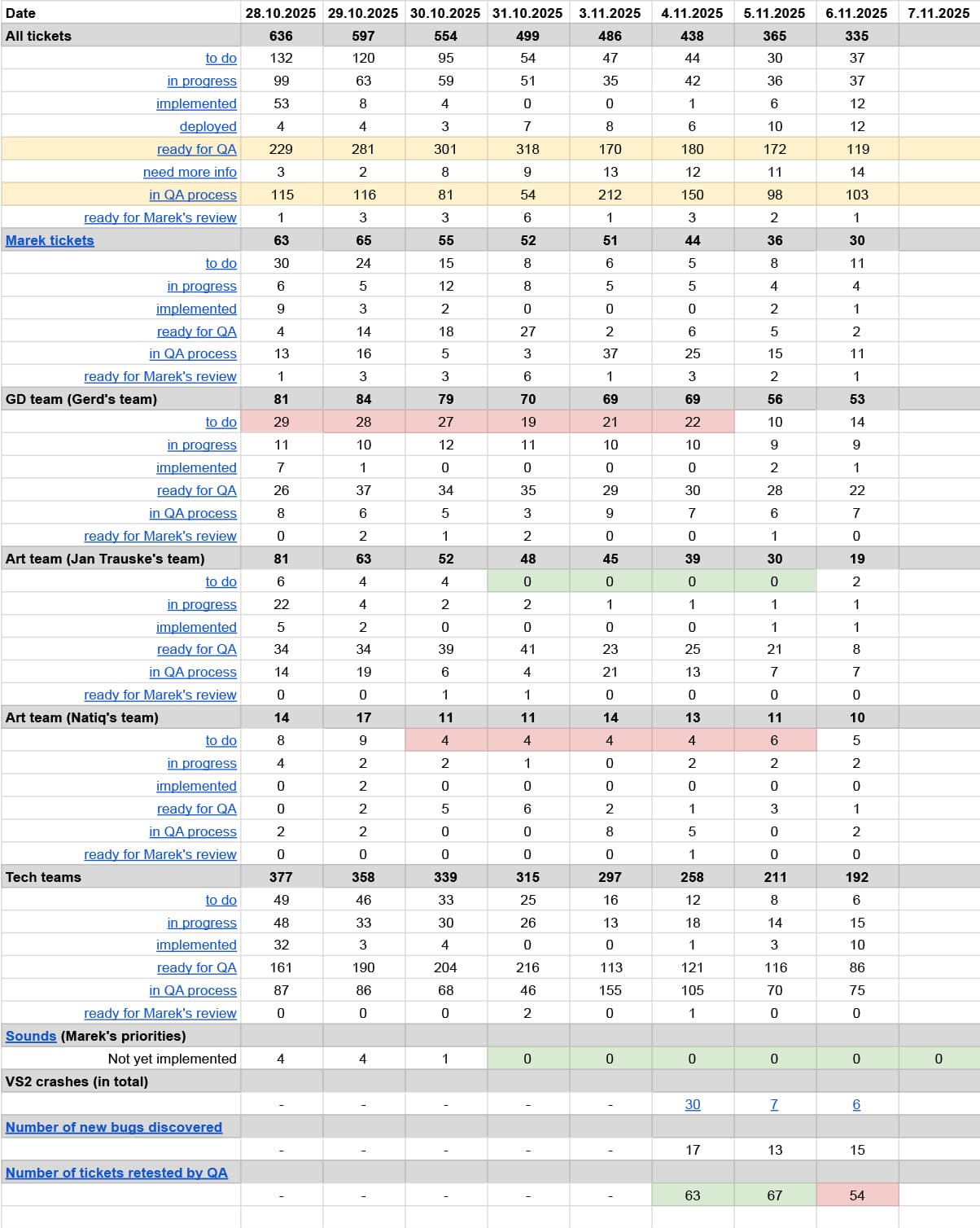Open "Number of new bugs discovered" link
Image resolution: width=980 pixels, height=1228 pixels.
(114, 1127)
